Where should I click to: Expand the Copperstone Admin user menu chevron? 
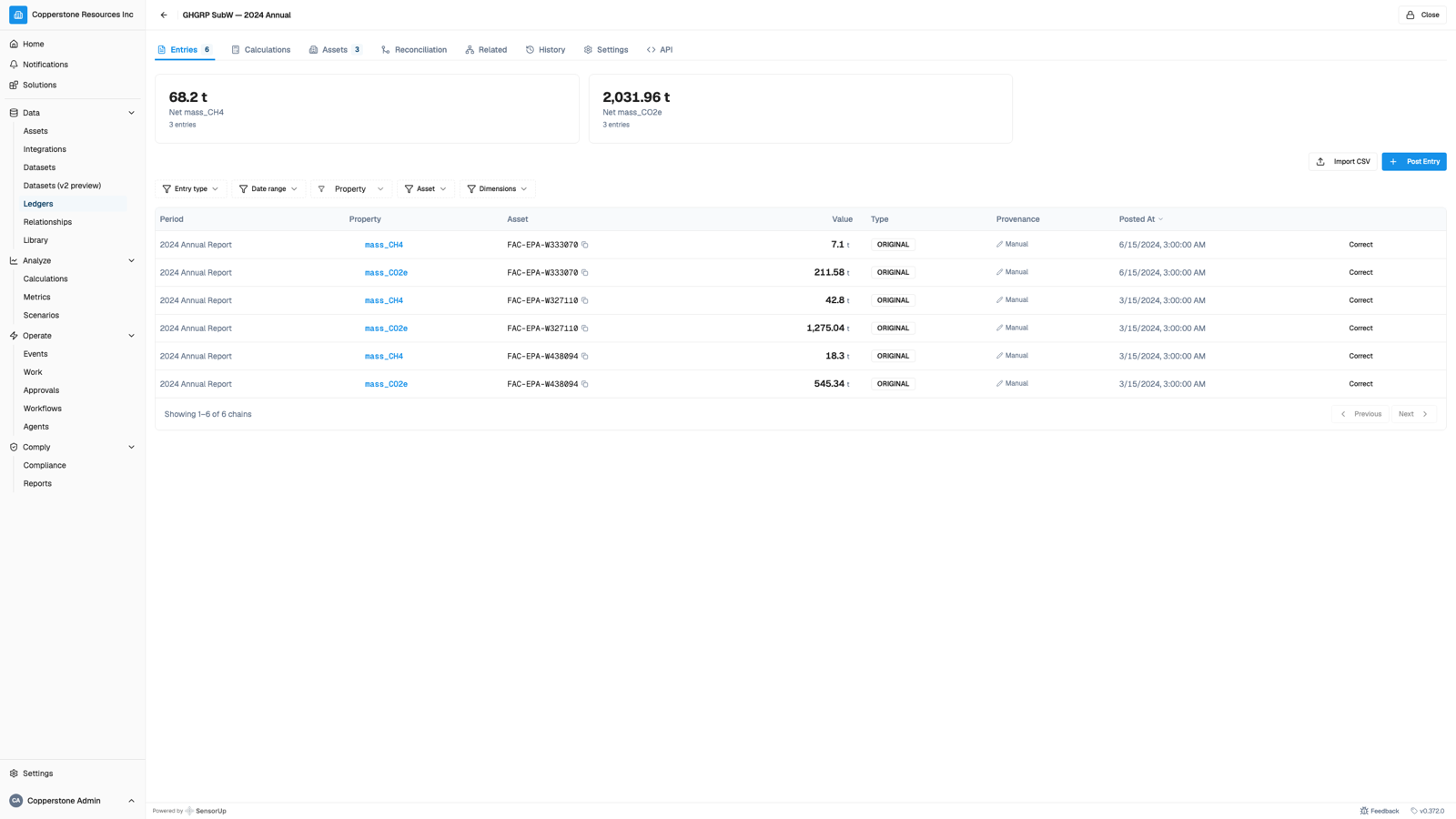click(131, 801)
